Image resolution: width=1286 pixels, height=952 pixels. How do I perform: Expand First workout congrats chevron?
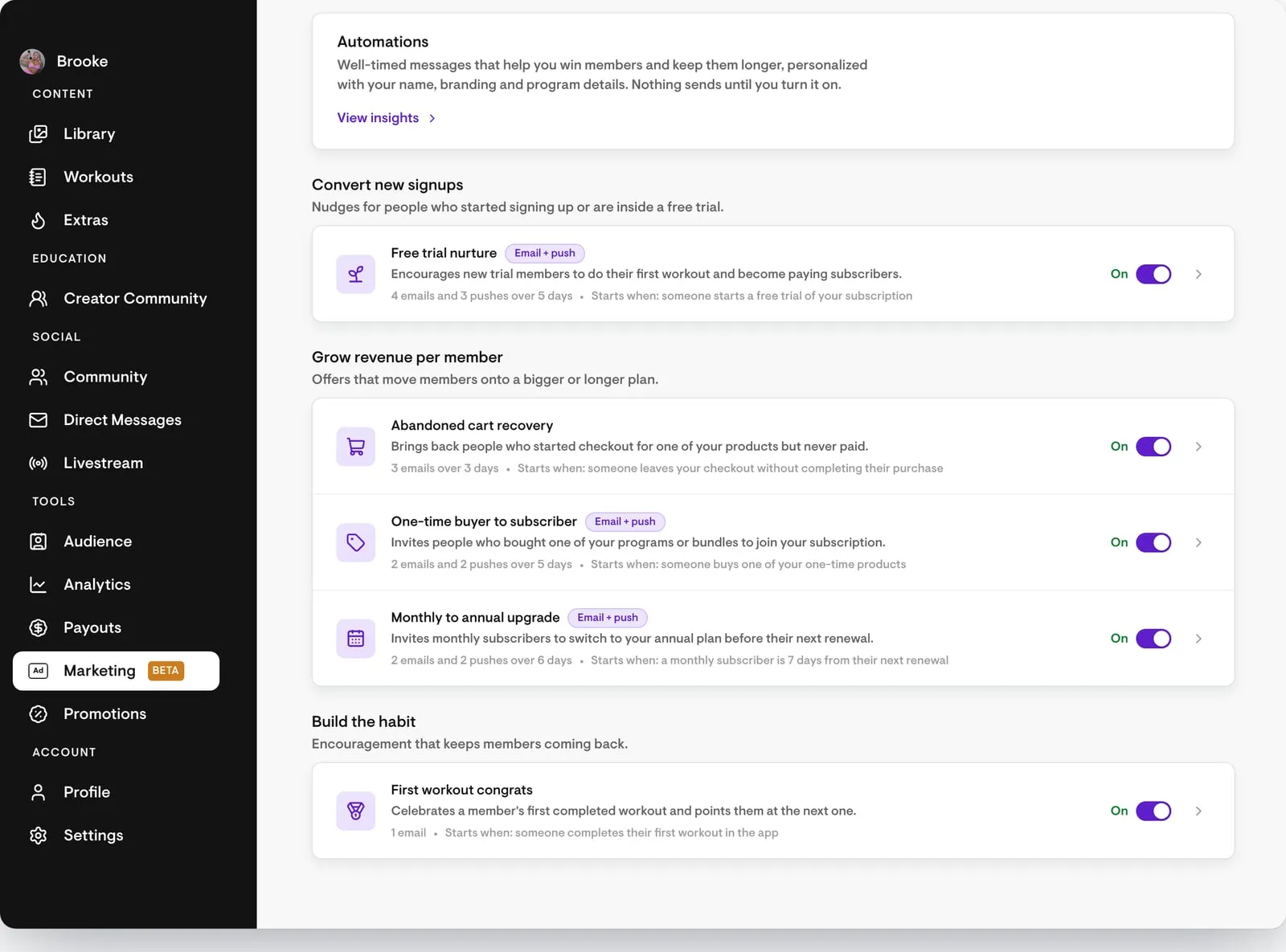coord(1198,811)
